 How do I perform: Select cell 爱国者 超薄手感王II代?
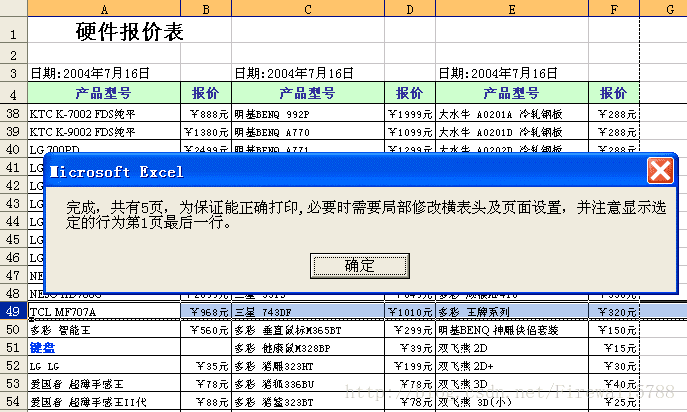[x=104, y=401]
